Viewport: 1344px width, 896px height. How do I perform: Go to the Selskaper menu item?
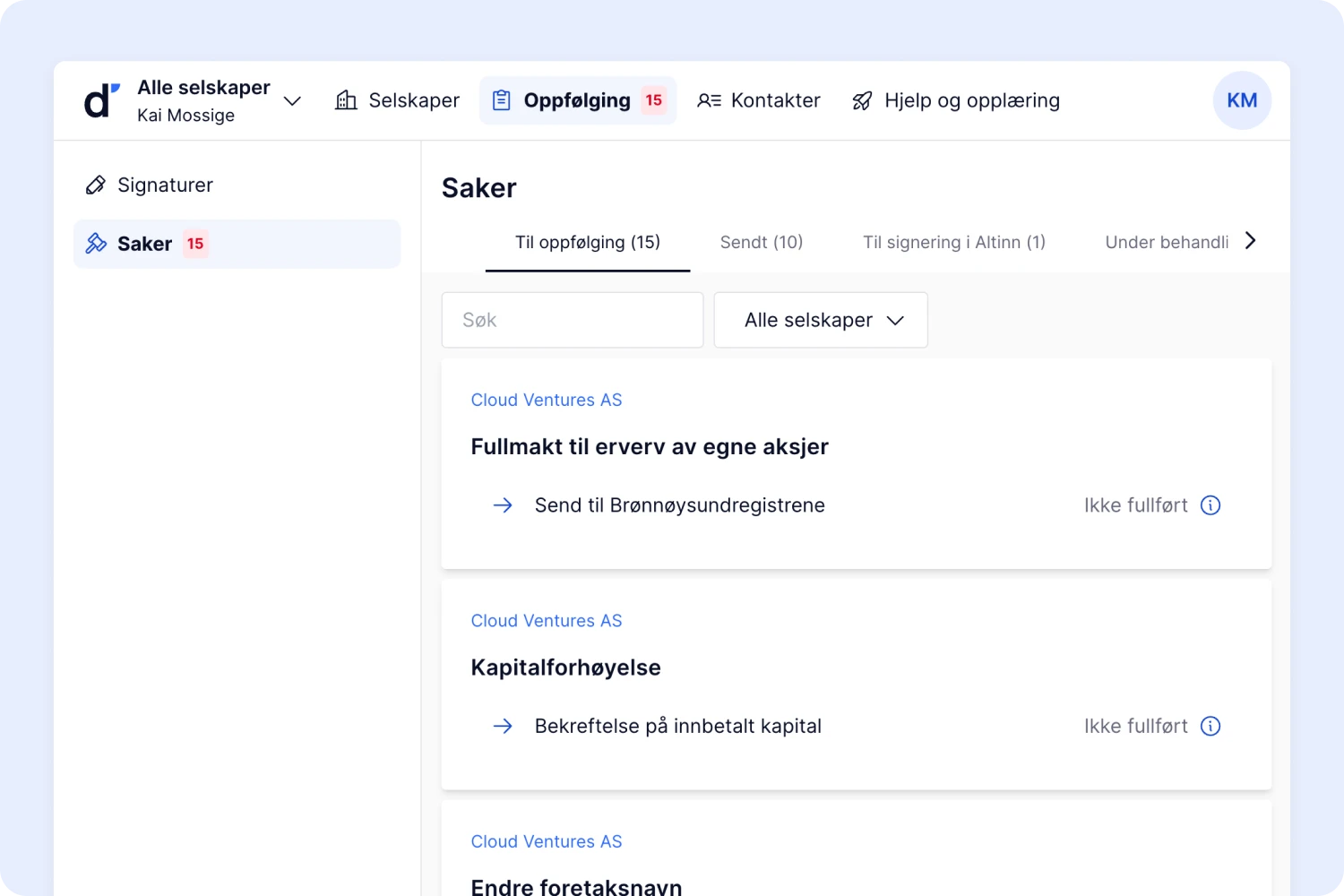(x=397, y=100)
